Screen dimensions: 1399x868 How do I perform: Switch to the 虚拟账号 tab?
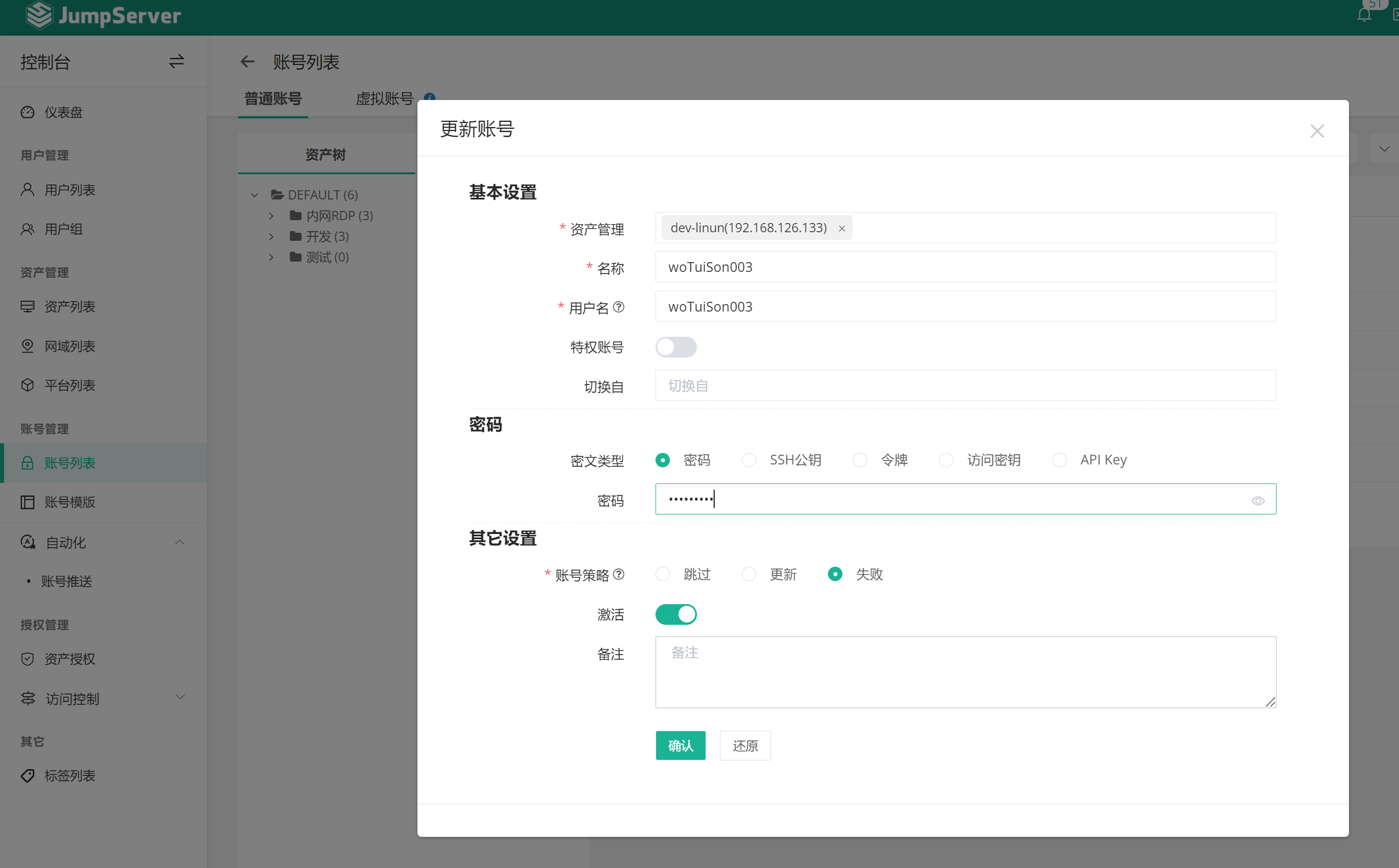click(x=384, y=98)
